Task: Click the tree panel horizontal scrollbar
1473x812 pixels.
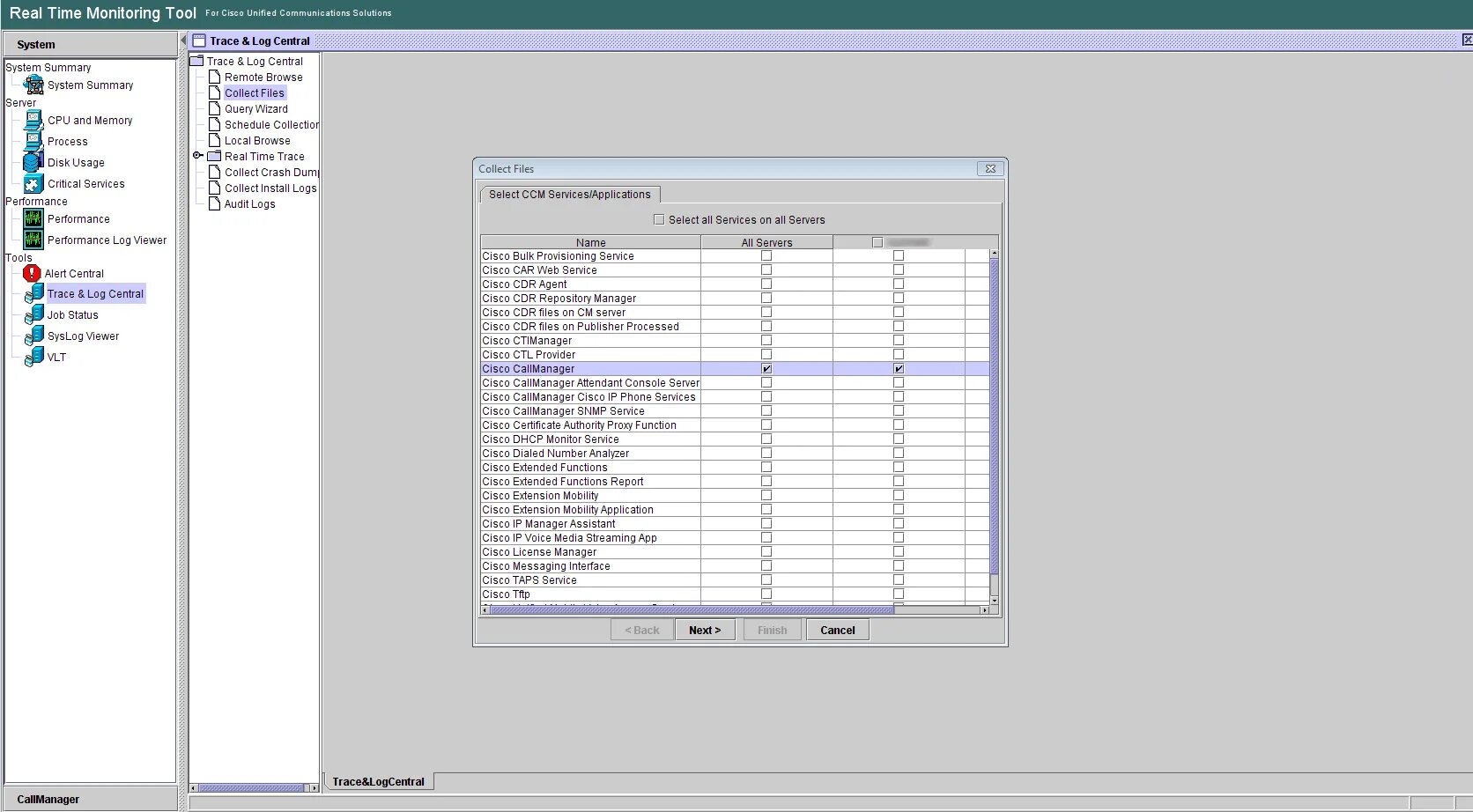Action: pyautogui.click(x=251, y=787)
